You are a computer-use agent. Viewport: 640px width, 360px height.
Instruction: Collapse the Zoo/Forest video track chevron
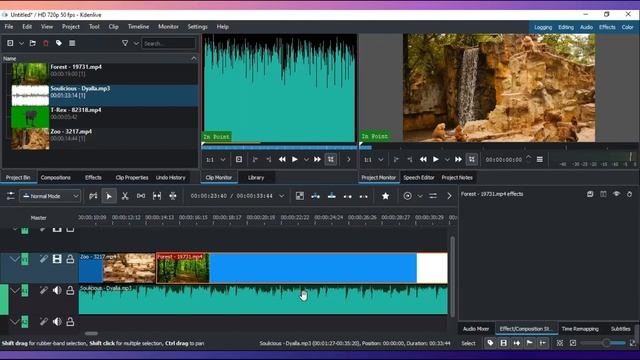(x=15, y=259)
